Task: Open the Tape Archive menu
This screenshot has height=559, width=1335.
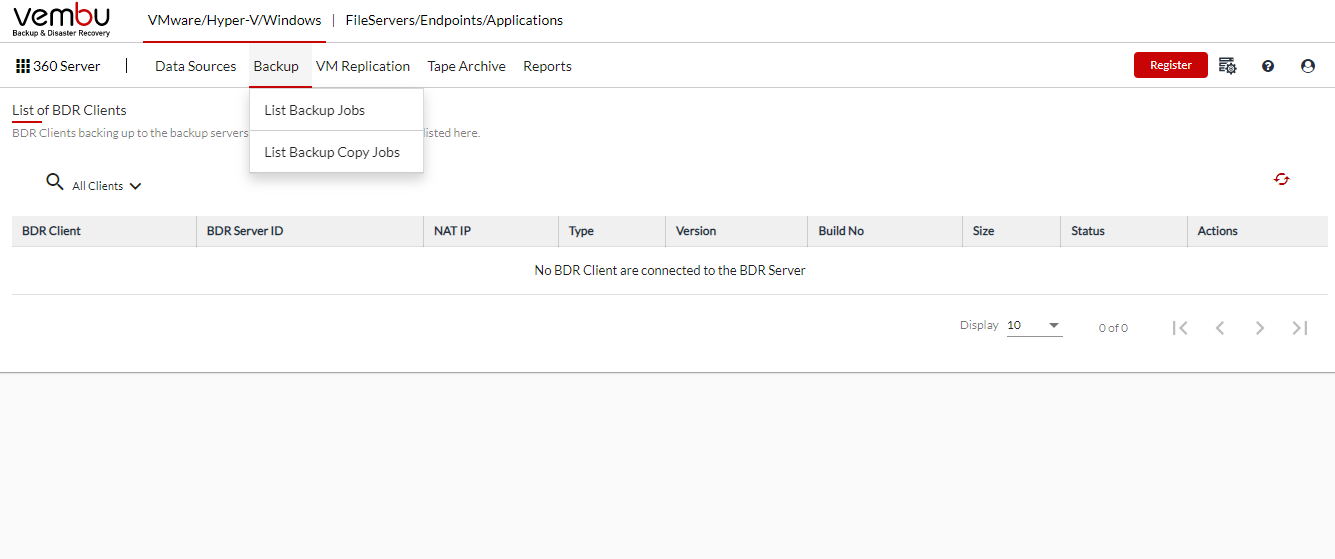Action: (x=466, y=66)
